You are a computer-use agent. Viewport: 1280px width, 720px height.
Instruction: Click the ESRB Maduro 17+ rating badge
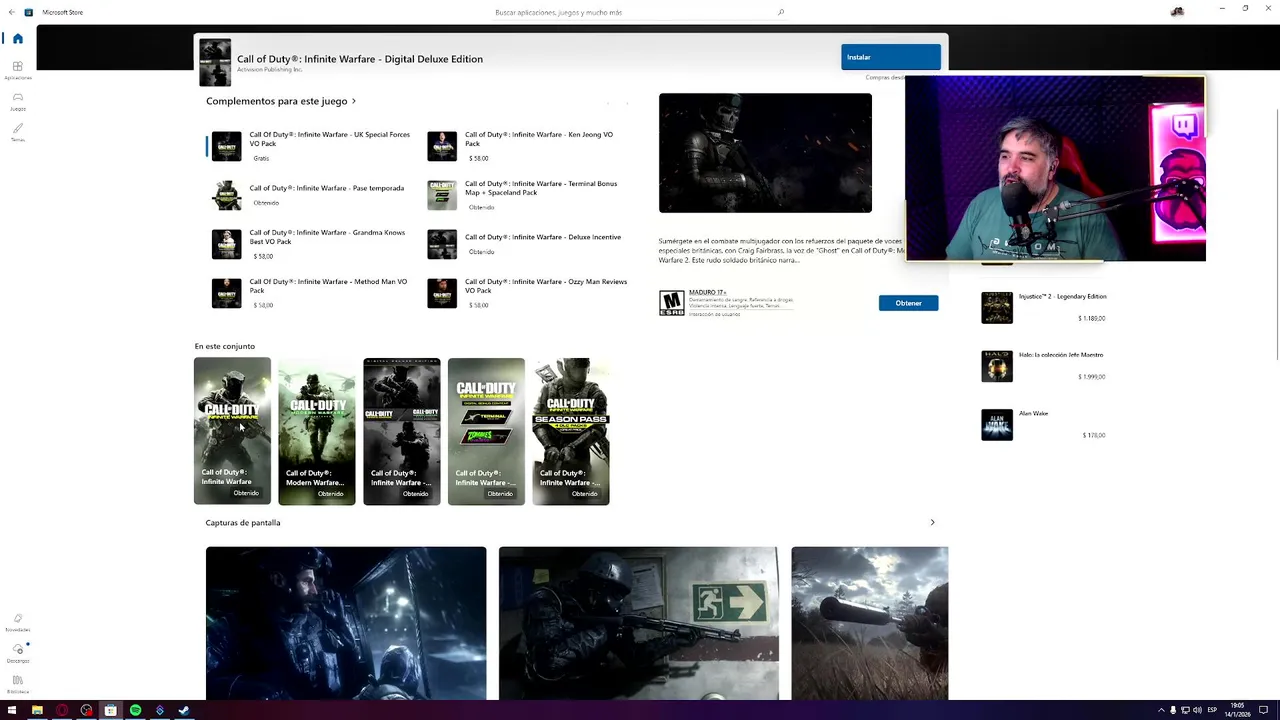click(x=671, y=303)
